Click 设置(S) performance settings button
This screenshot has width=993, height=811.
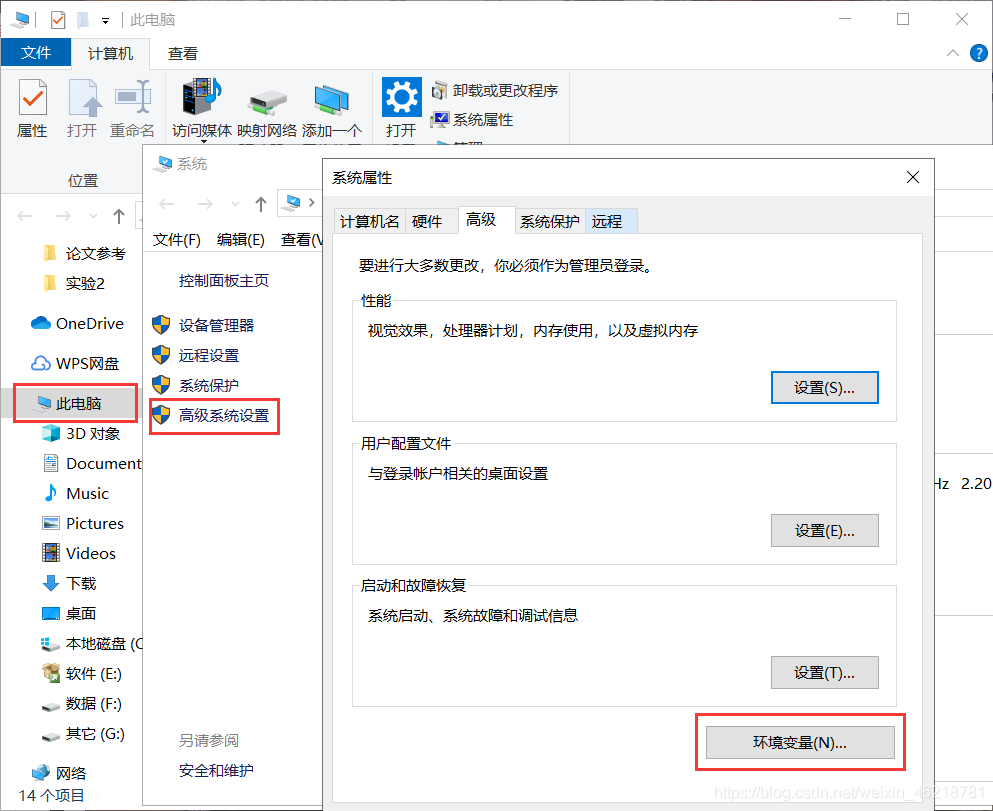825,387
